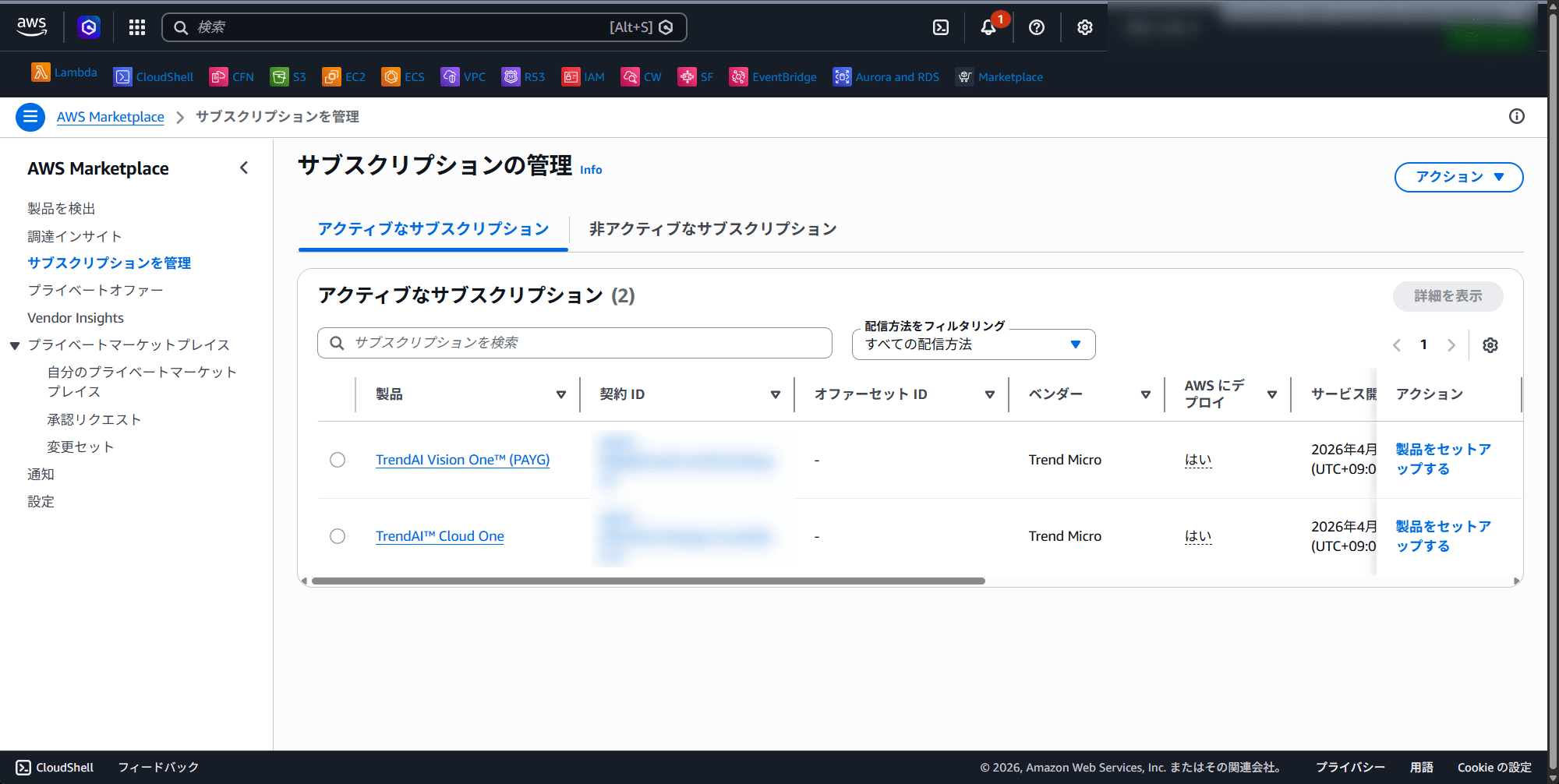
Task: Open the table preferences gear icon
Action: point(1490,344)
